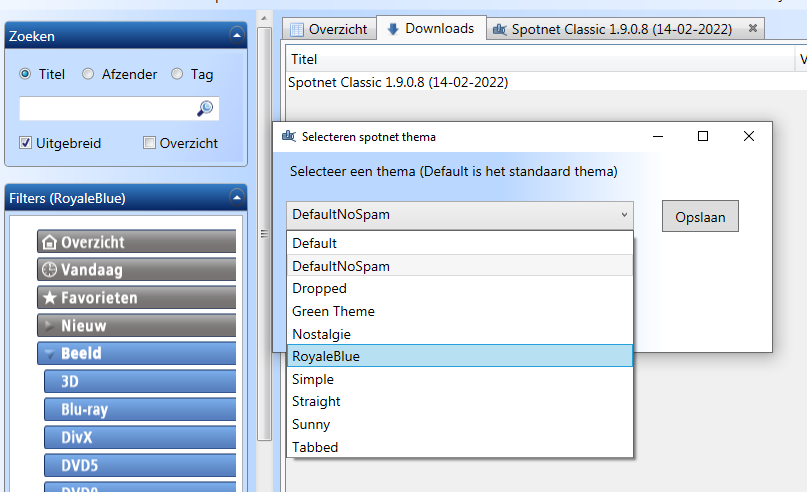Collapse the Beeld filter category
This screenshot has height=492, width=807.
click(49, 354)
